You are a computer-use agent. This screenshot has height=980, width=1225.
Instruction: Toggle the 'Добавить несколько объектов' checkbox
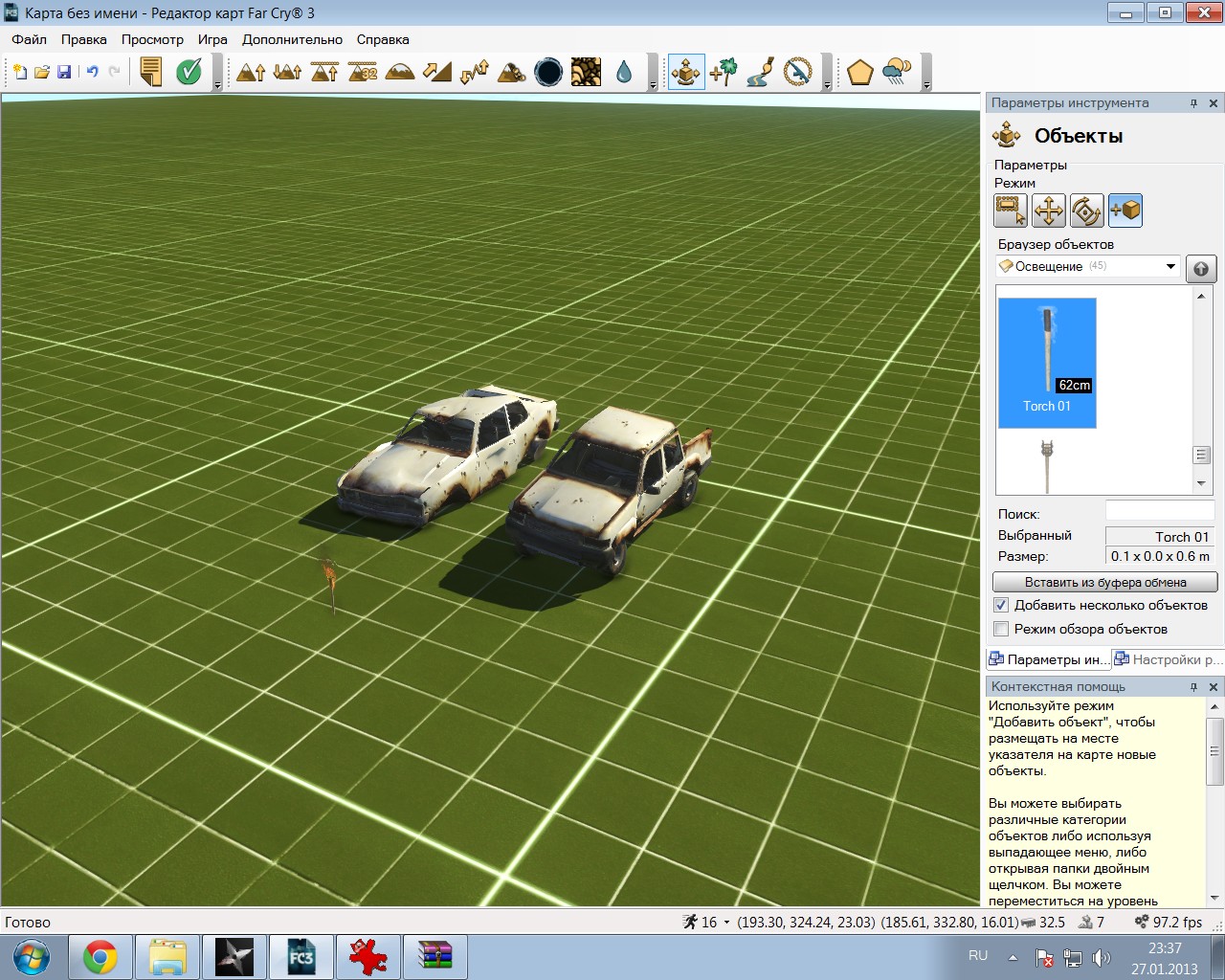tap(1001, 605)
